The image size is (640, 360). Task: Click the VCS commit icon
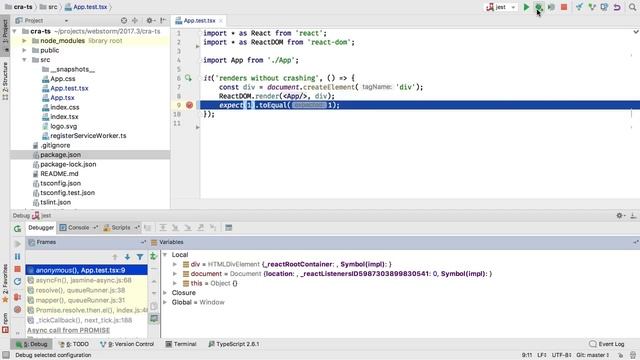point(592,7)
